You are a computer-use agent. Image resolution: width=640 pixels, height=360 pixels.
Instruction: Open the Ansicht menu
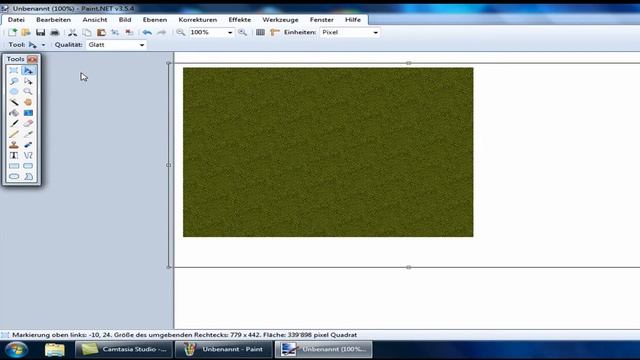point(95,20)
